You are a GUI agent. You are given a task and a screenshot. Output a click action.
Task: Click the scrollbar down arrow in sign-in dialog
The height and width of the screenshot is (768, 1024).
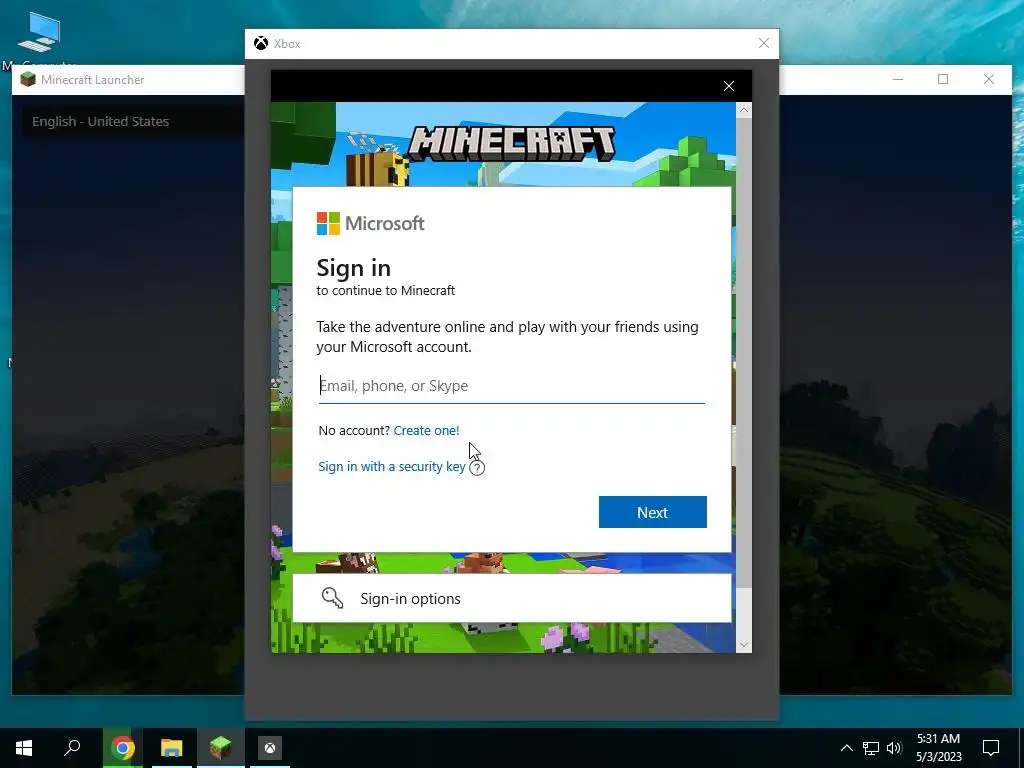[743, 645]
